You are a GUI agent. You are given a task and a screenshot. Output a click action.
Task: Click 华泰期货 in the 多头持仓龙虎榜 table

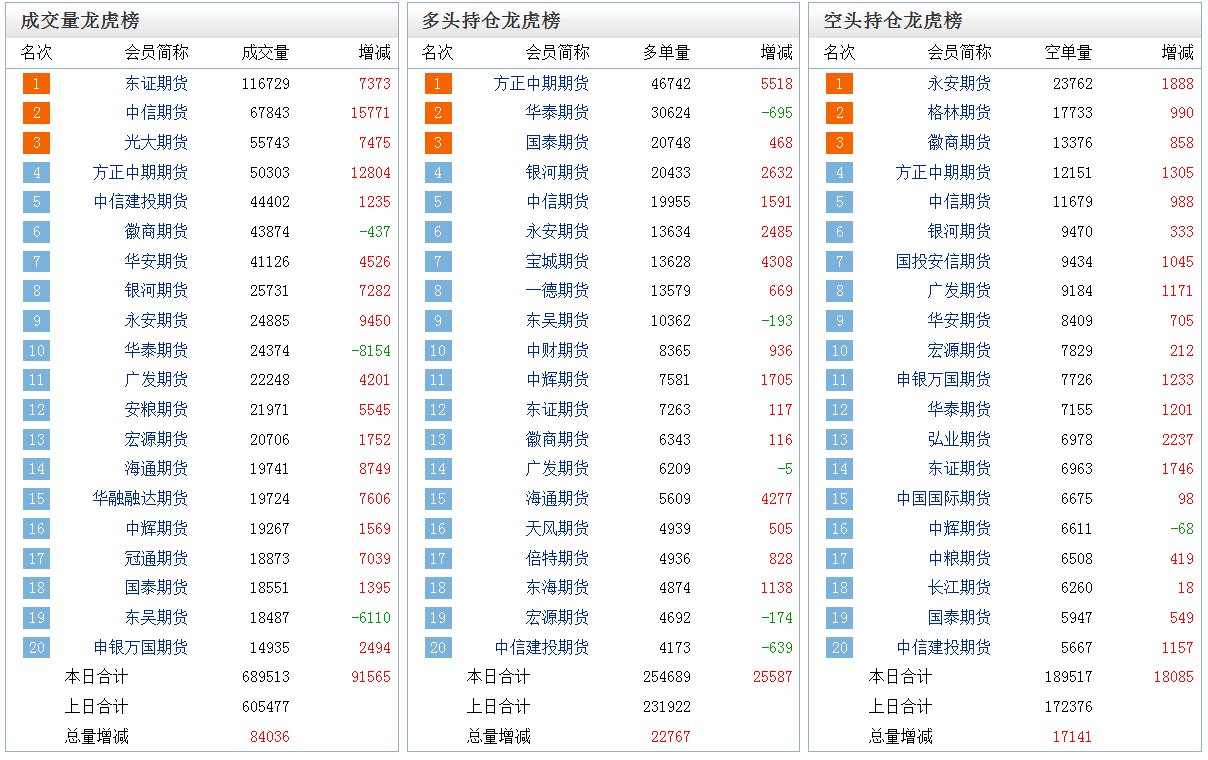coord(558,113)
